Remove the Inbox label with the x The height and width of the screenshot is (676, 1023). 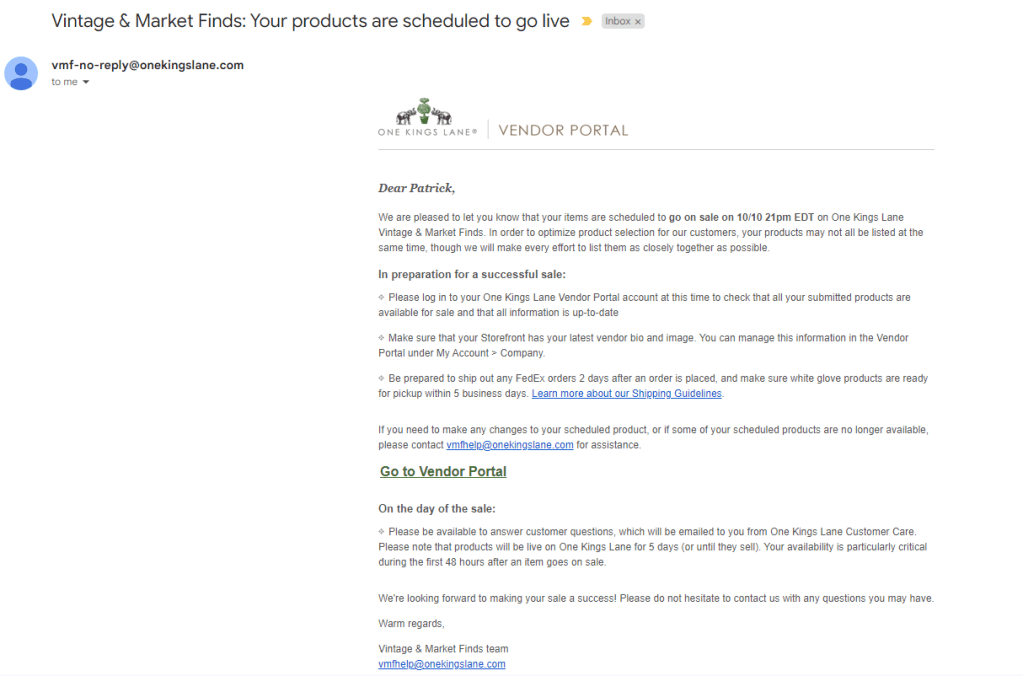pos(638,21)
